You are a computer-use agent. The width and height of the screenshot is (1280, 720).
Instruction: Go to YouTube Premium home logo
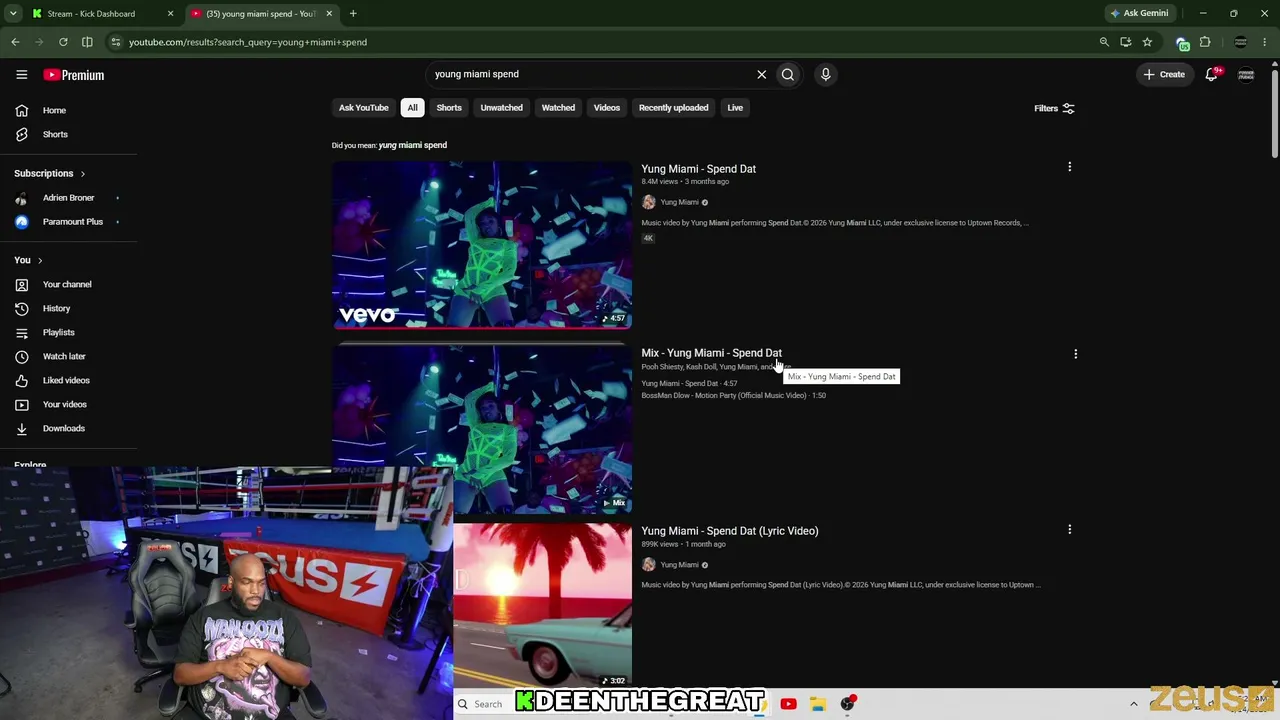point(73,75)
